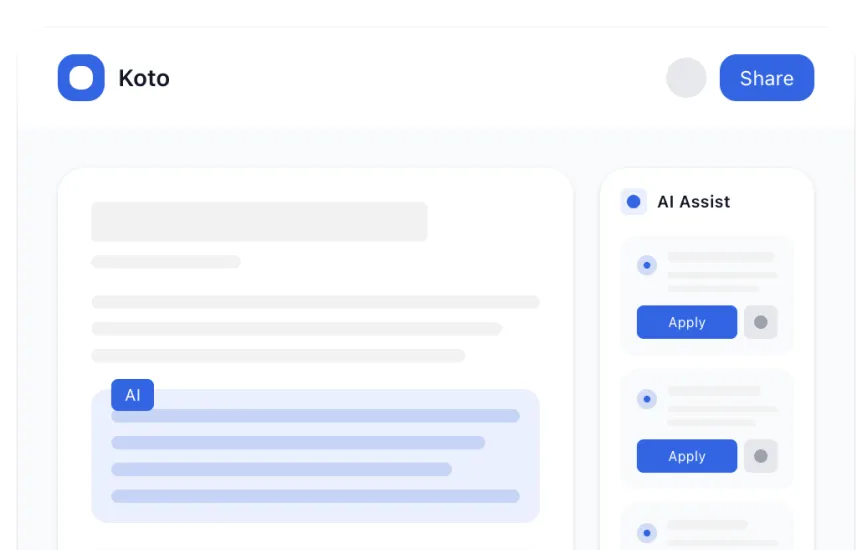Select the second suggestion's radio dot

(647, 399)
